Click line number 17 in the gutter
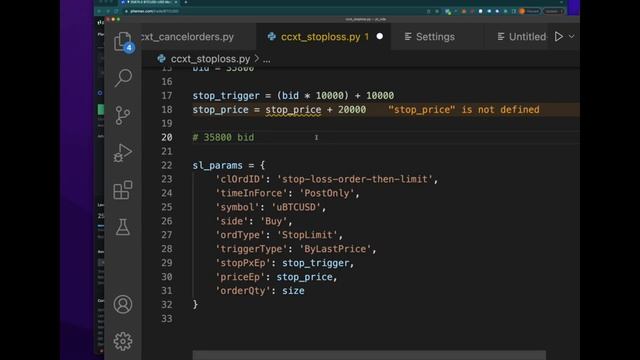This screenshot has height=360, width=640. [x=167, y=96]
